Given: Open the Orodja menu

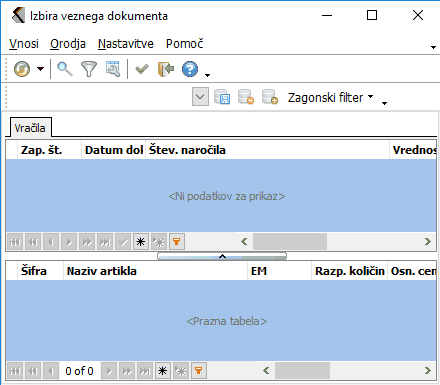Looking at the screenshot, I should pos(68,44).
